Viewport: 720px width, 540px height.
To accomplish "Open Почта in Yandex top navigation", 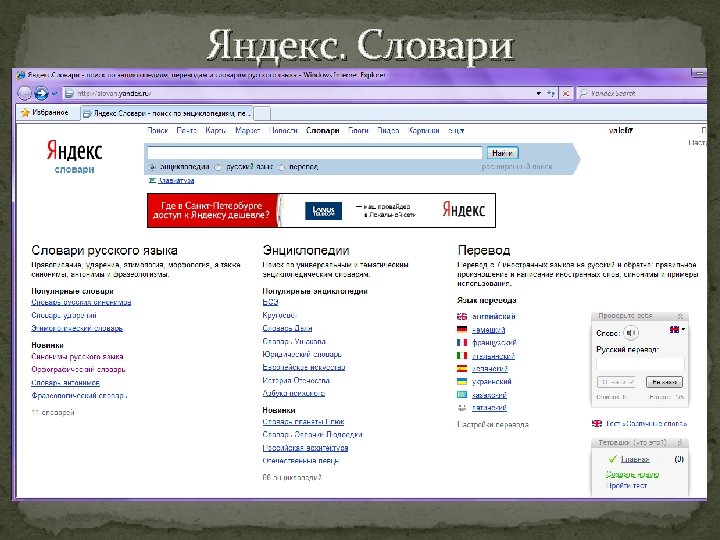I will [x=186, y=130].
